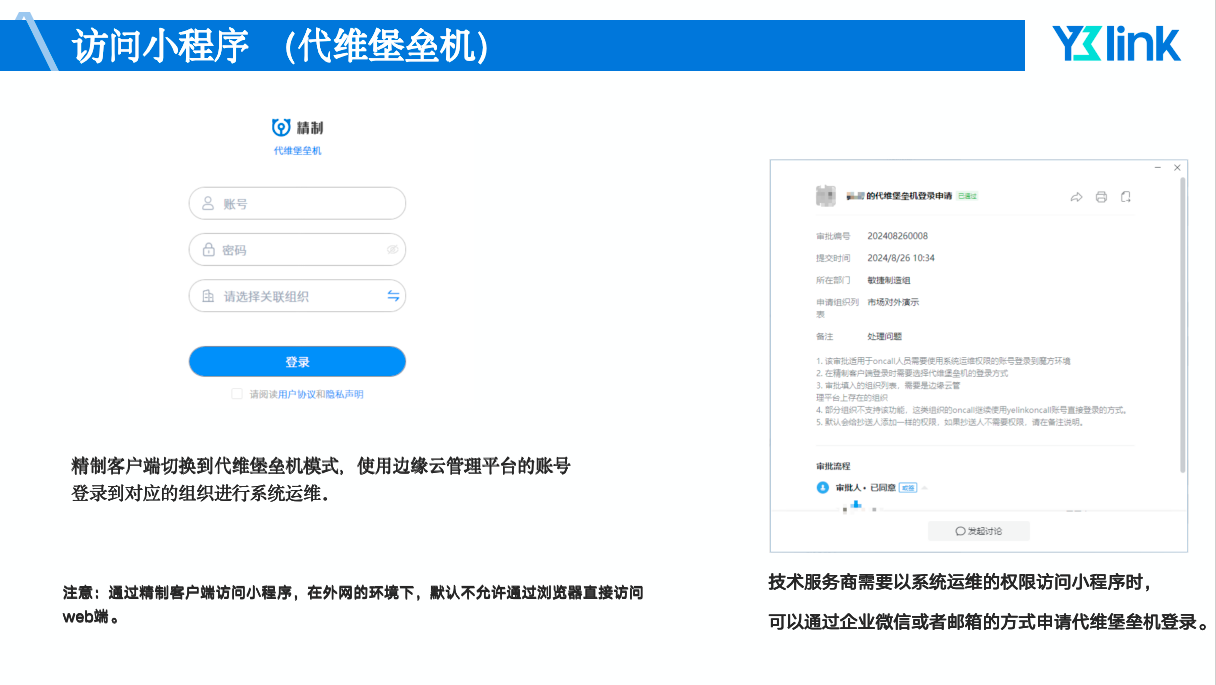Click the green 已通过 status tag
Viewport: 1216px width, 685px height.
point(967,196)
